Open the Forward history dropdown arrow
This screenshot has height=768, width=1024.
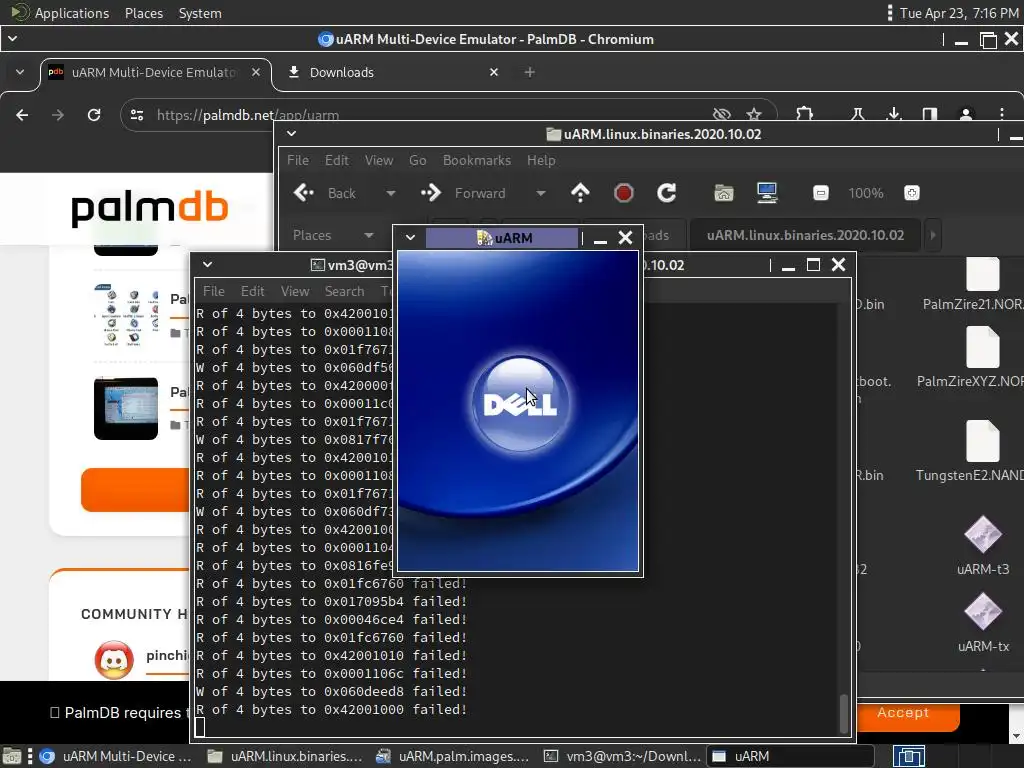coord(540,193)
